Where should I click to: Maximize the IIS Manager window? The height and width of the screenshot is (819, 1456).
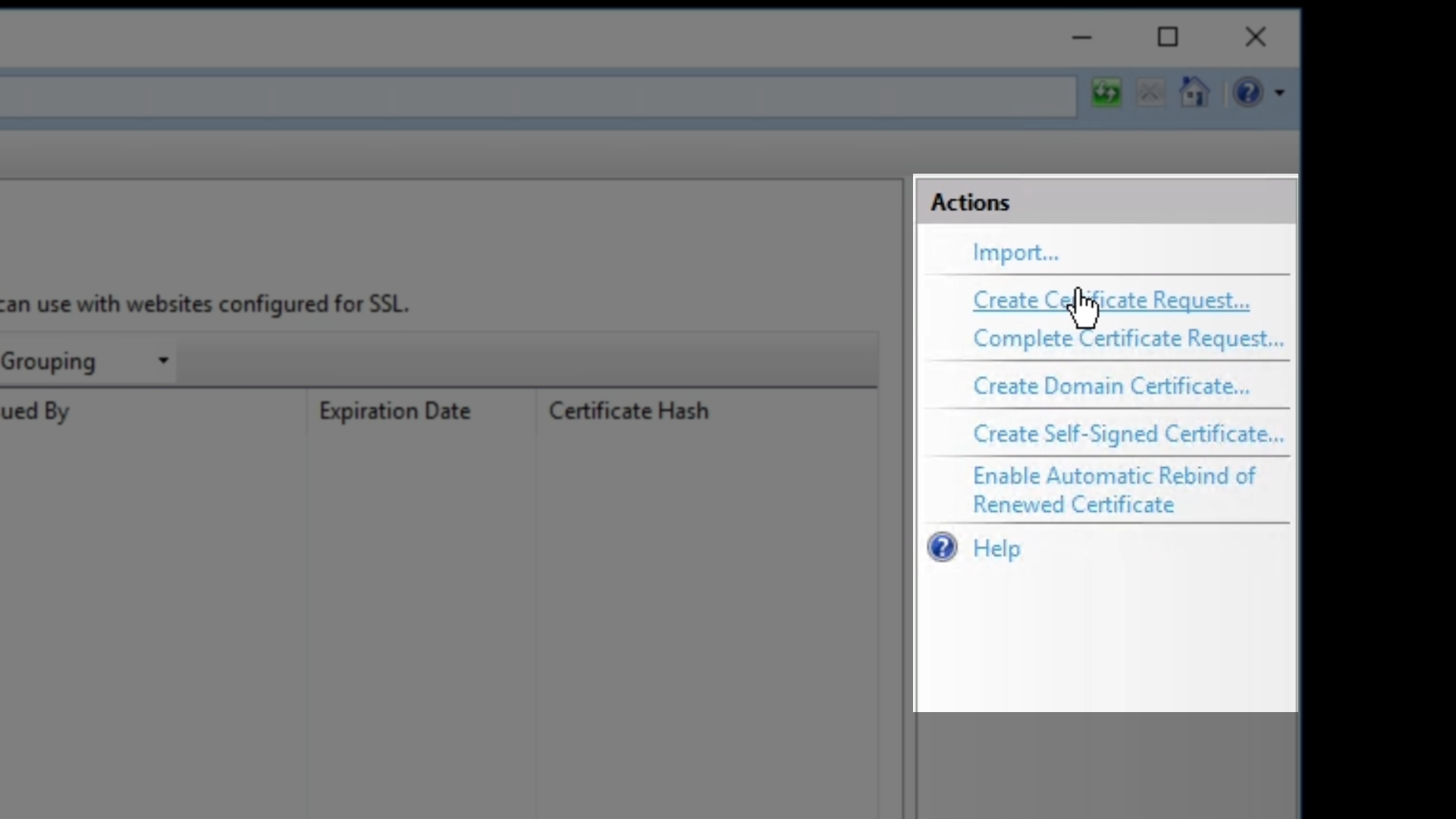1168,37
